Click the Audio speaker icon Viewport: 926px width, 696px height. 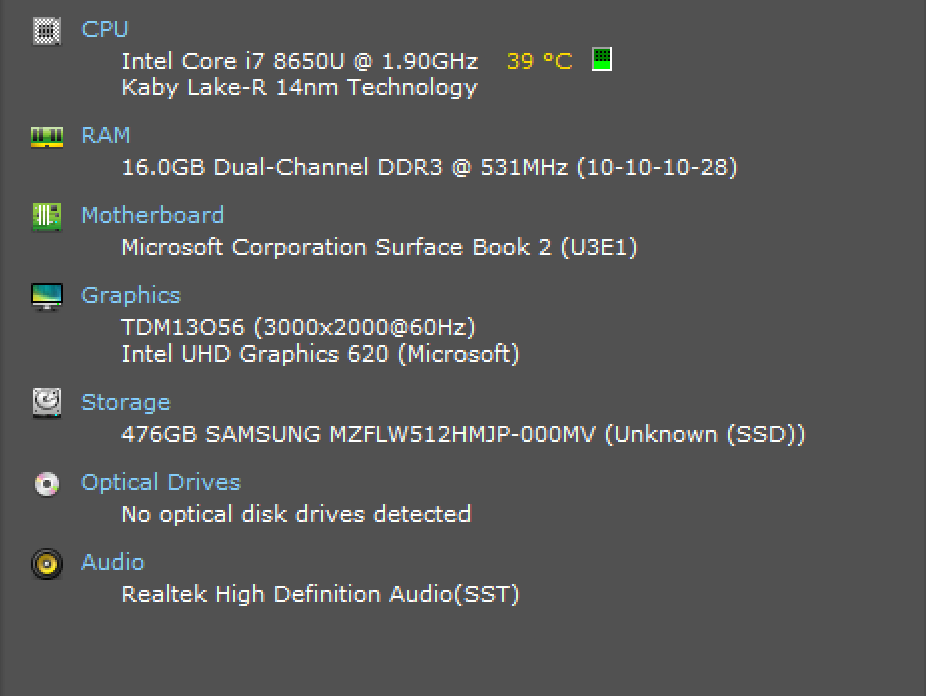47,564
